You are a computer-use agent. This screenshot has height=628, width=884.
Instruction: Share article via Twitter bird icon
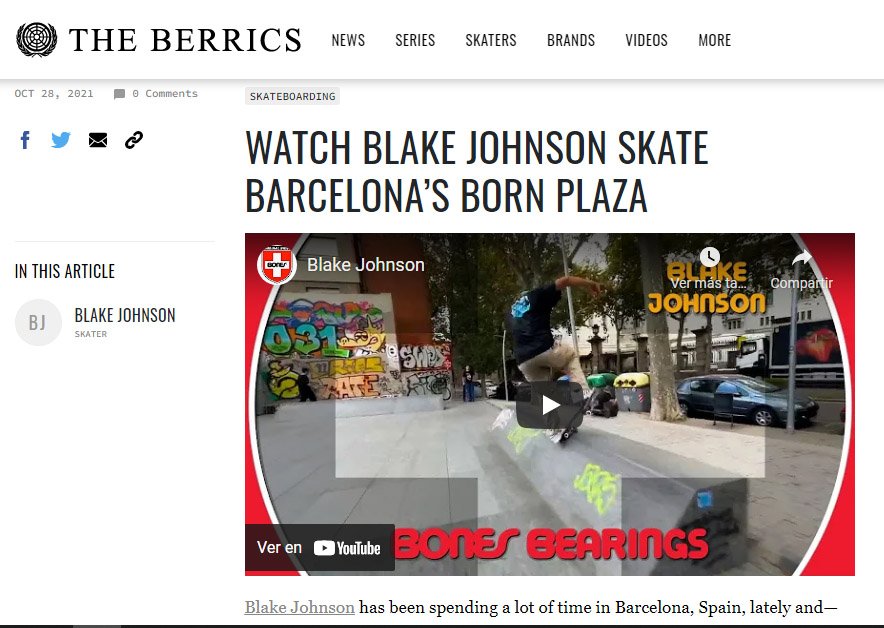[61, 140]
